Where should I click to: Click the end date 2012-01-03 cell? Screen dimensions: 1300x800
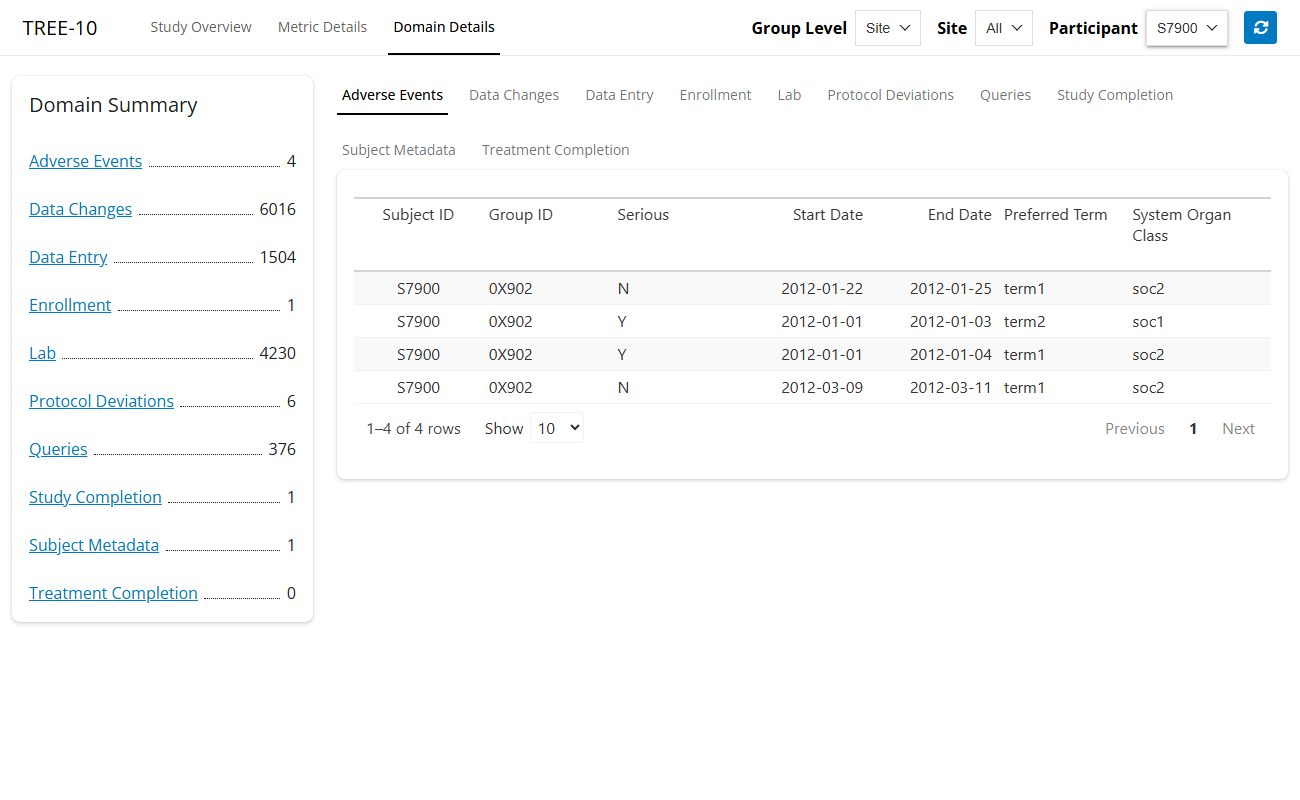tap(950, 322)
